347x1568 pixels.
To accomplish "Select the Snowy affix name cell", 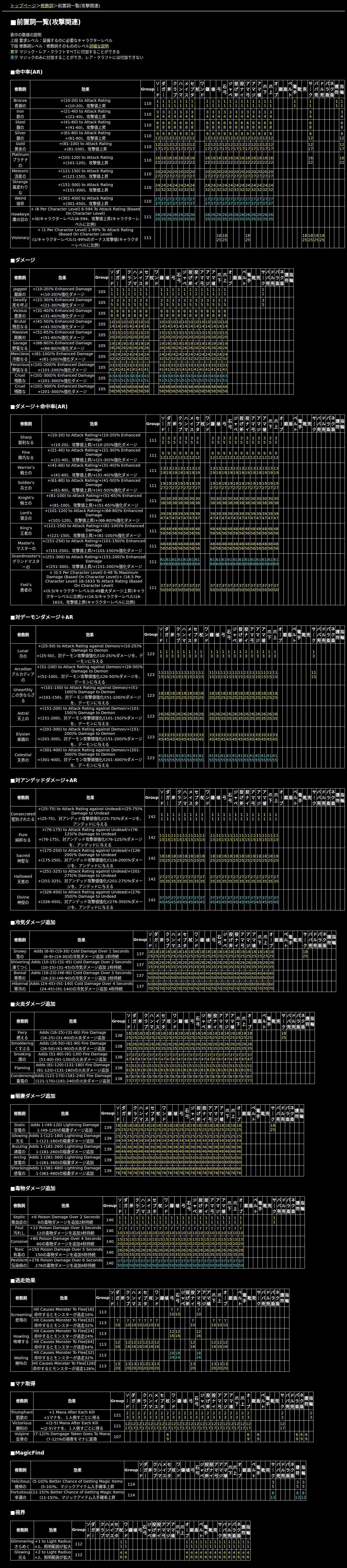I will click(20, 953).
